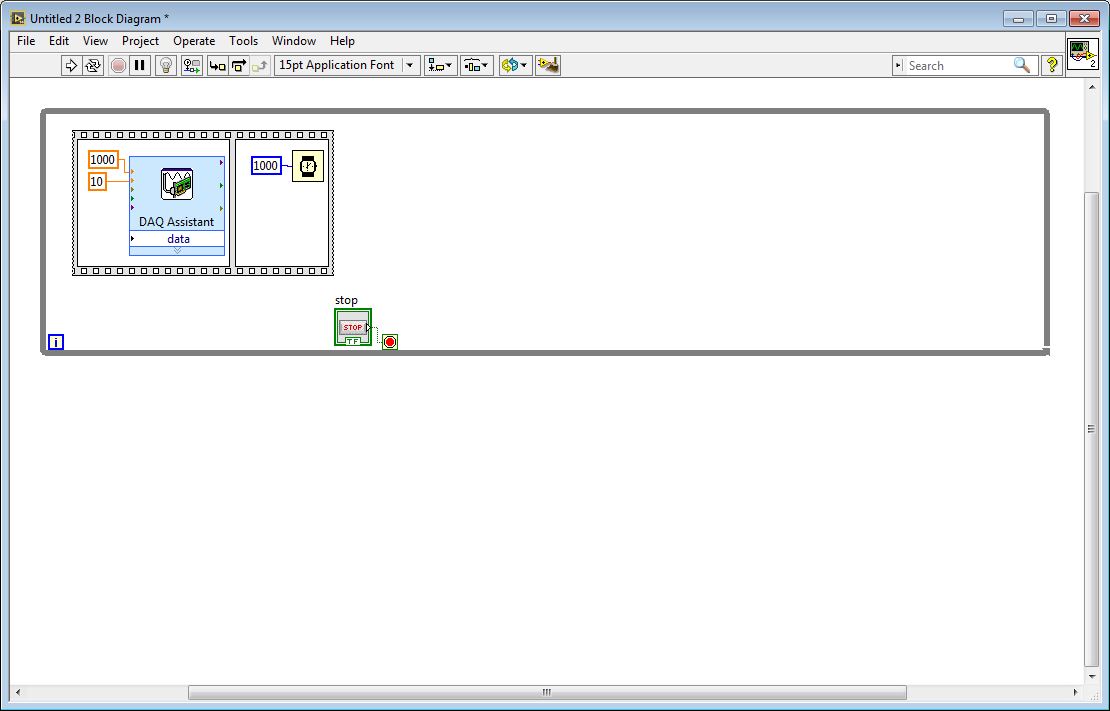Click scroll up arrow

pos(1091,87)
